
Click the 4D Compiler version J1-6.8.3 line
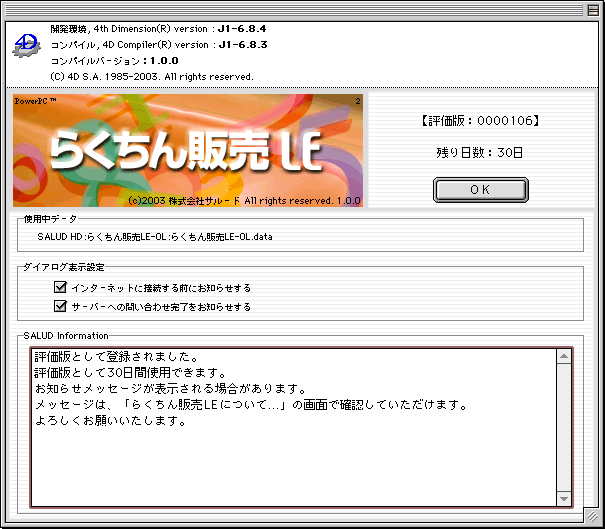point(159,45)
